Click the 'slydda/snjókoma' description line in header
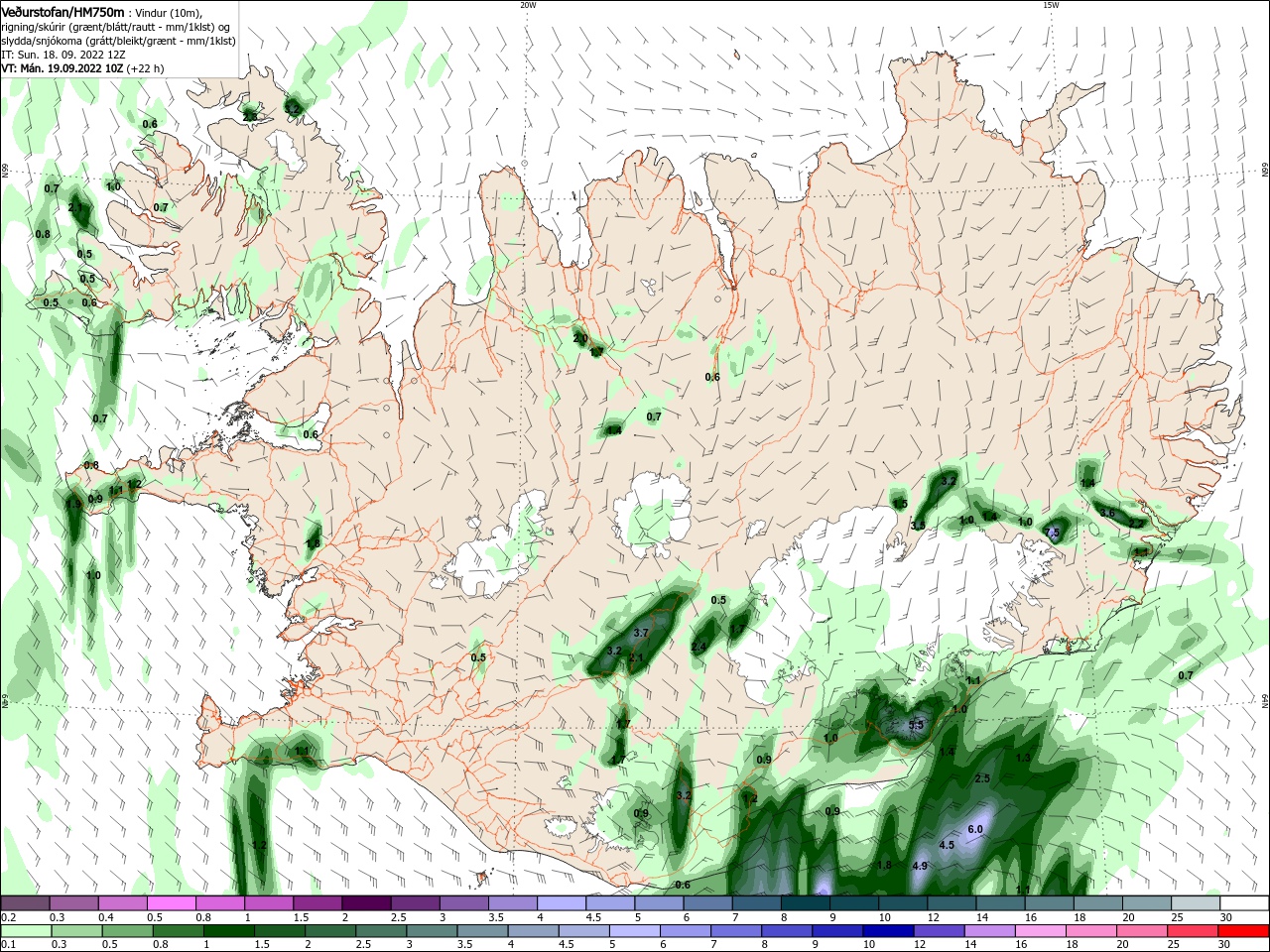This screenshot has width=1270, height=952. point(118,41)
